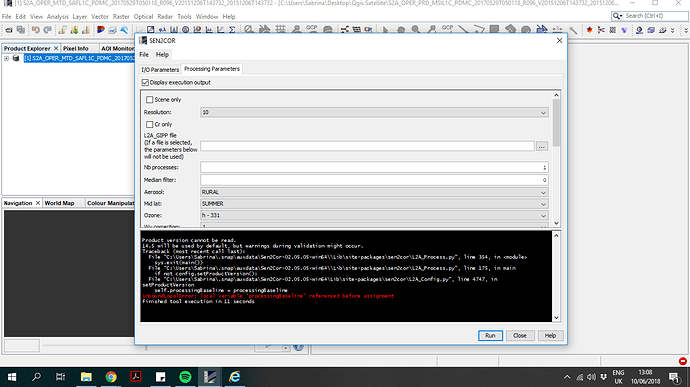
Task: Click the Close button in dialog
Action: 520,335
